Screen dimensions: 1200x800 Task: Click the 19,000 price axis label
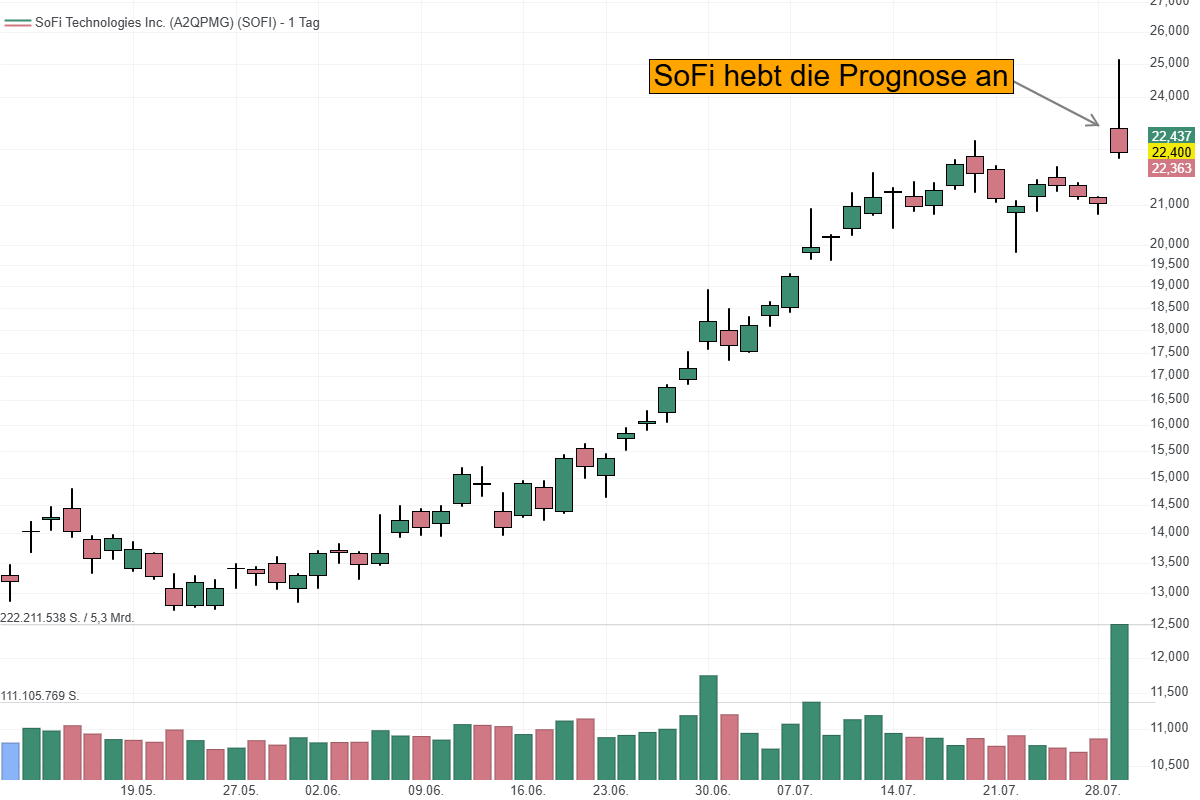tap(1170, 285)
